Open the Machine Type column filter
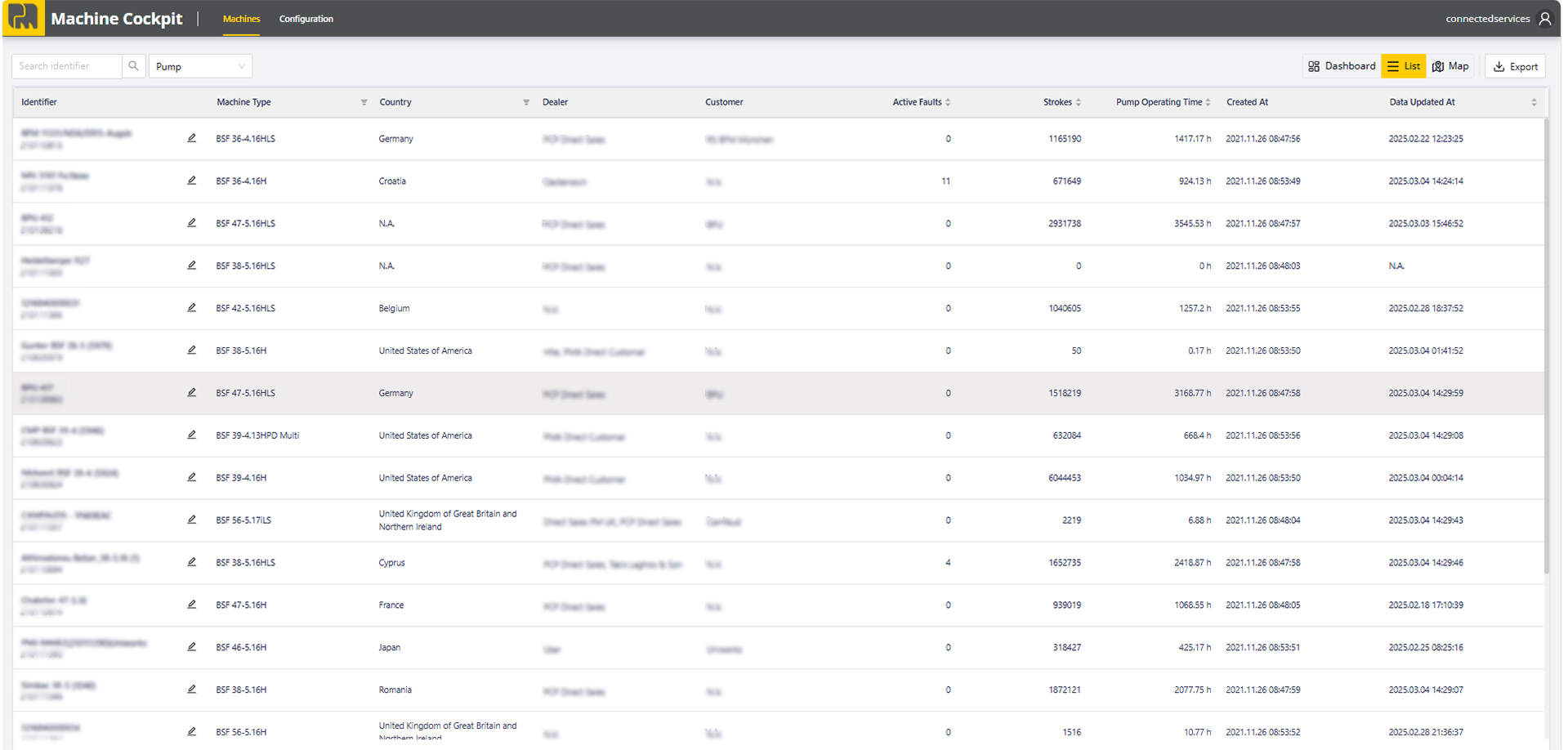 coord(364,102)
